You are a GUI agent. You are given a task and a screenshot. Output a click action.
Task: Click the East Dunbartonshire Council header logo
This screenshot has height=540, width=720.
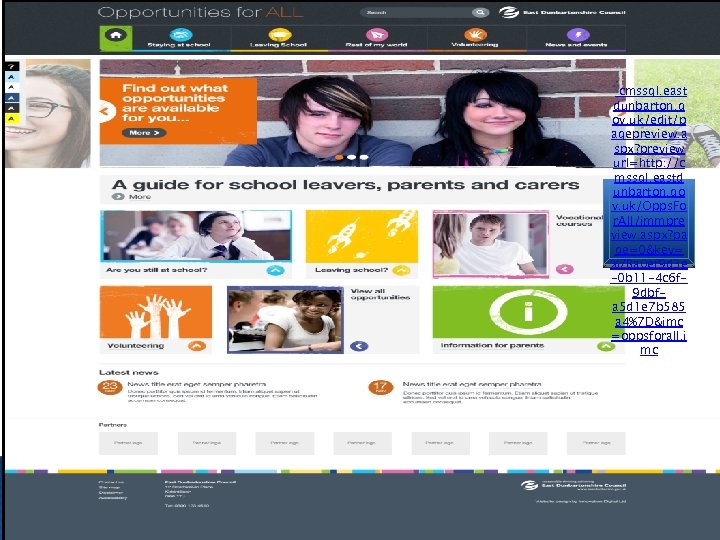coord(562,12)
